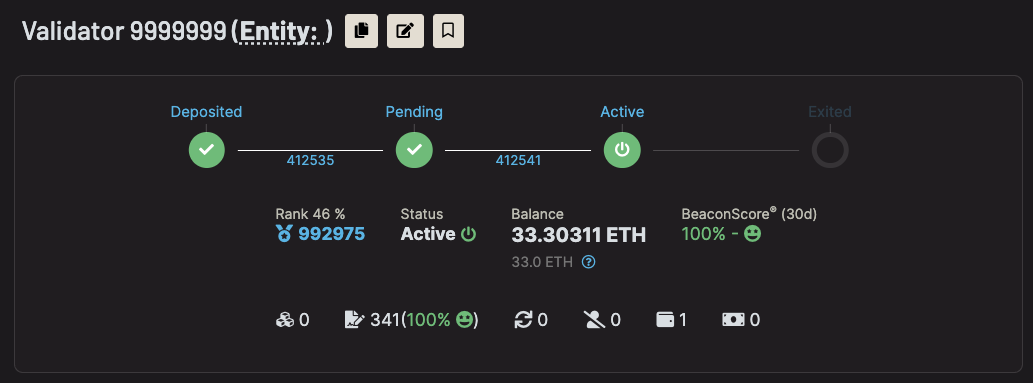Click the Deposited checkmark circle
Screen dimensions: 1033x383
(x=206, y=150)
